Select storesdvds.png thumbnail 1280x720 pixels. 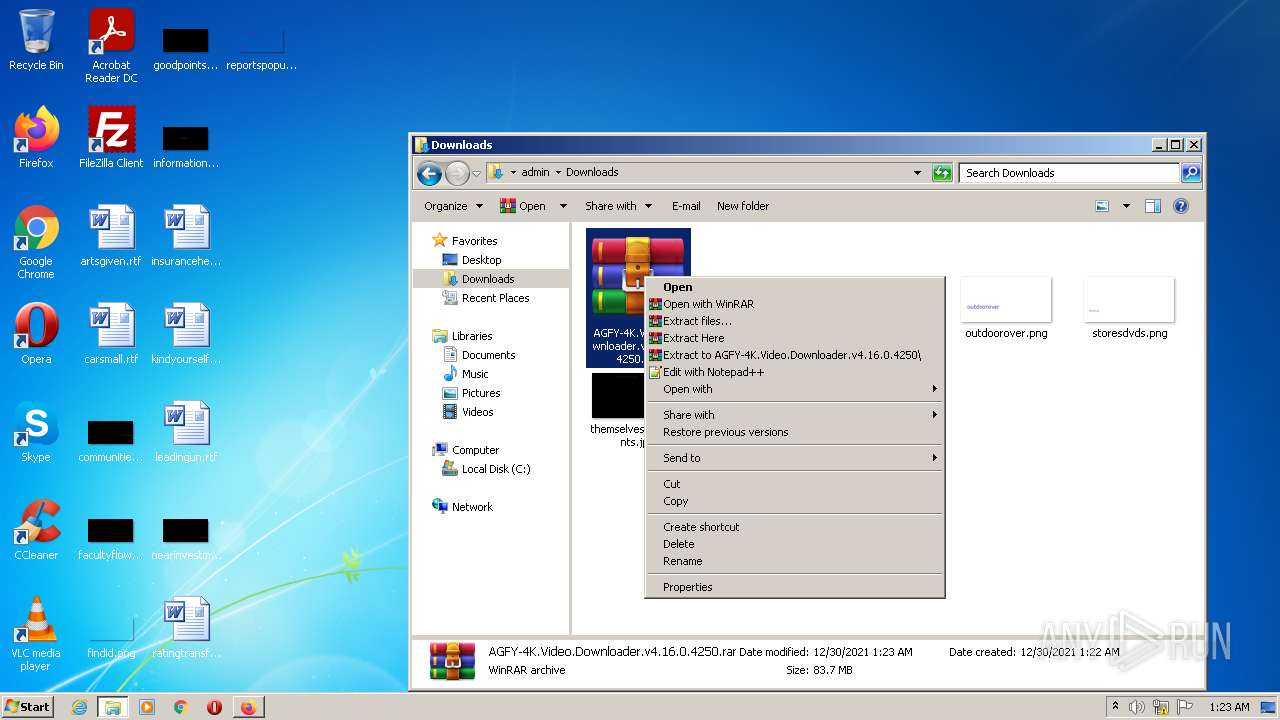point(1129,308)
